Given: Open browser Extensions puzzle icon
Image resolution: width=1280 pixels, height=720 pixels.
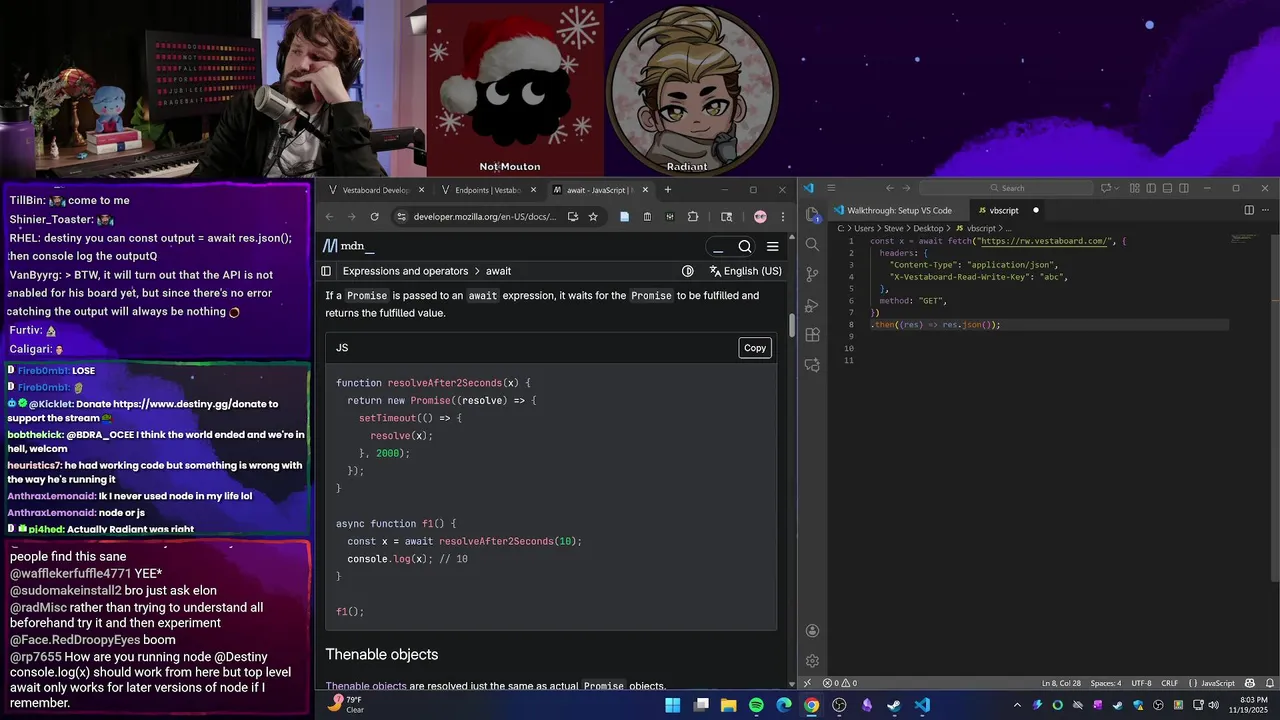Looking at the screenshot, I should point(693,216).
